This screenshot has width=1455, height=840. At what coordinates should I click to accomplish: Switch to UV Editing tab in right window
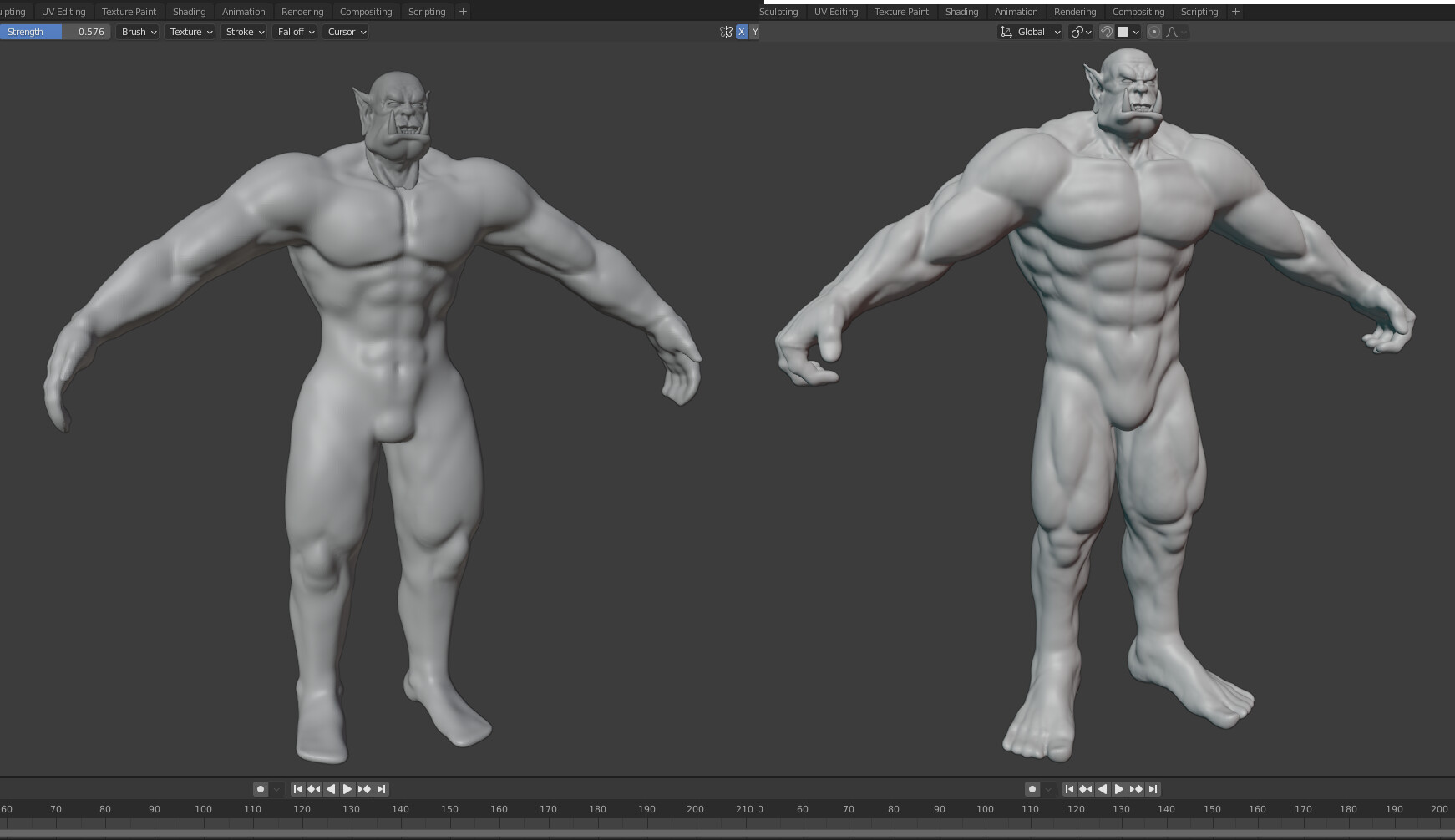pyautogui.click(x=836, y=12)
